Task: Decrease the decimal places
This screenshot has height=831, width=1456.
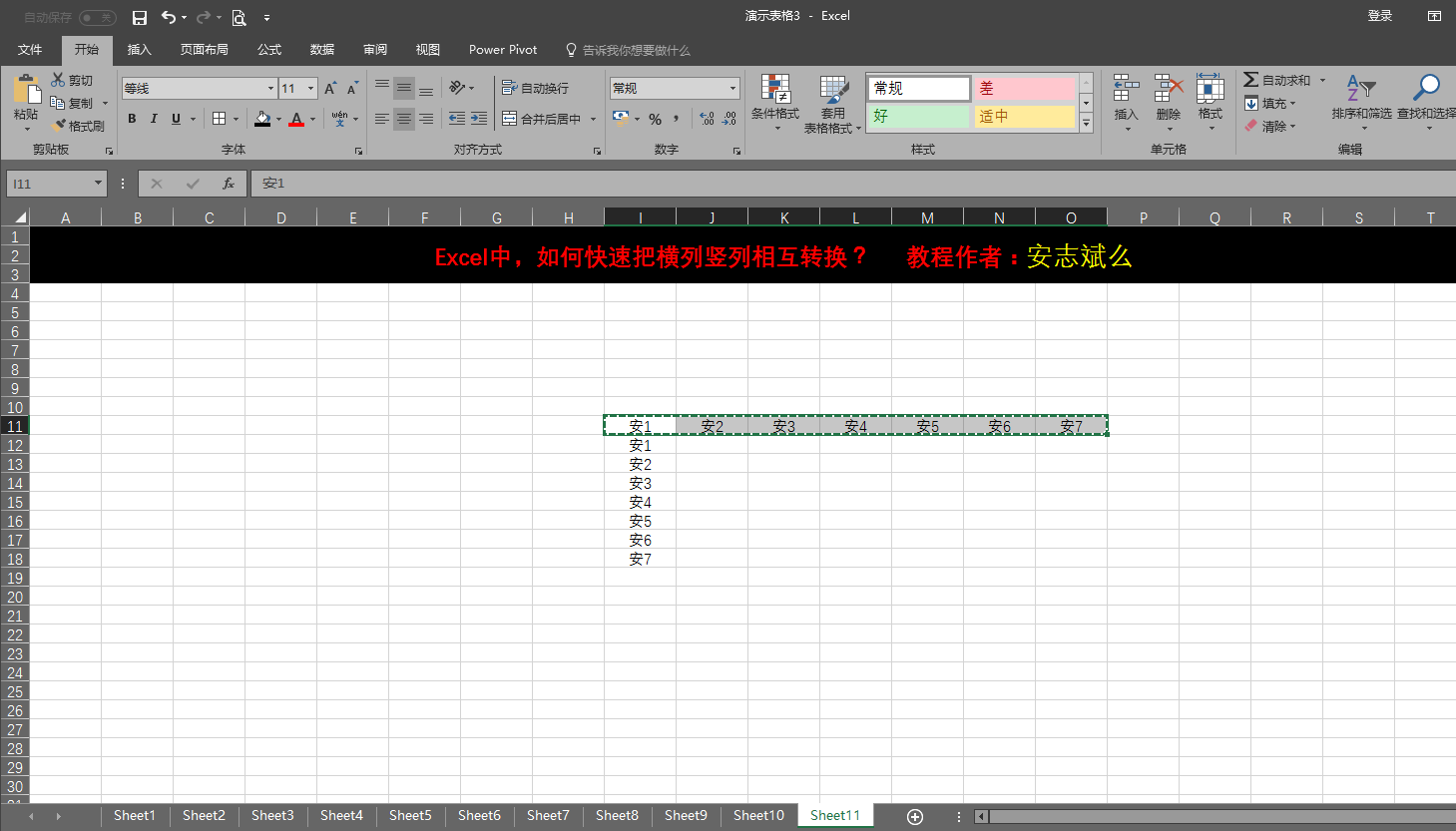Action: [x=729, y=119]
